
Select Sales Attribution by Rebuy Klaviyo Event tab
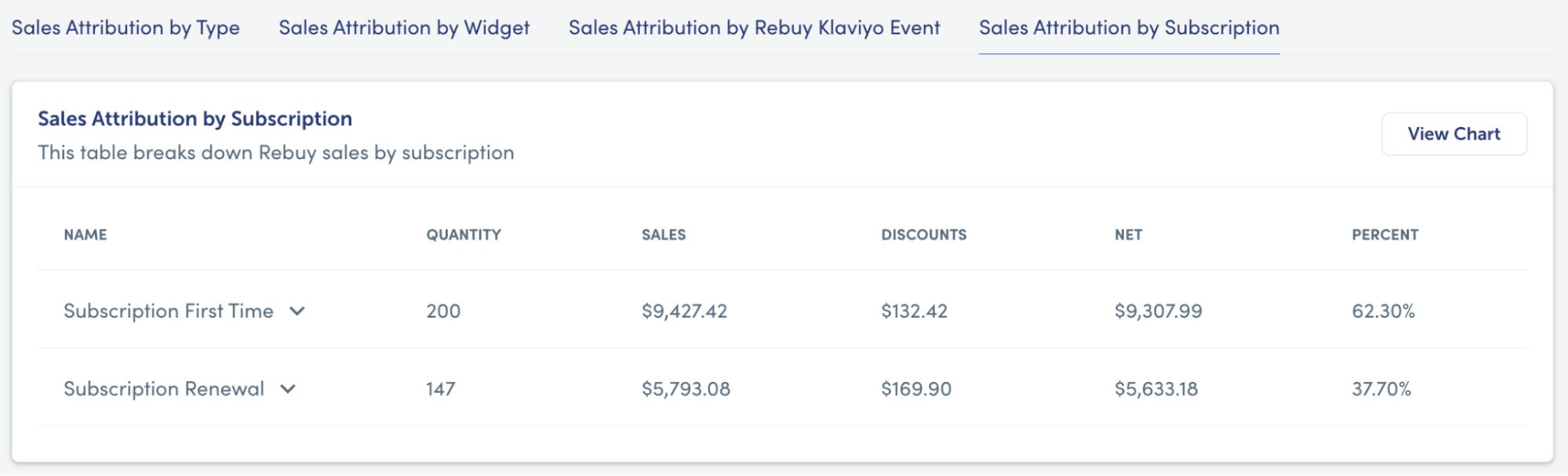click(x=754, y=28)
